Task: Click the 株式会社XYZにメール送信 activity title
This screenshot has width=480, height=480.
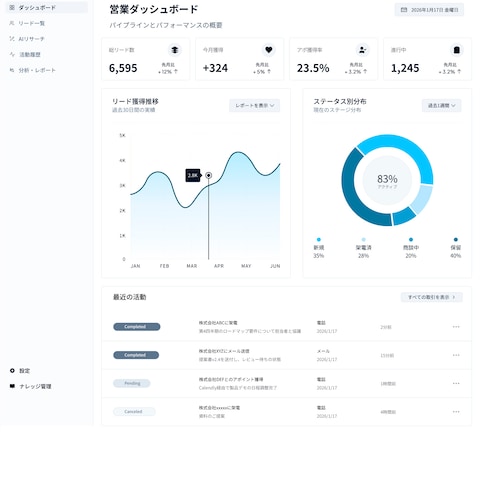Action: pos(224,351)
